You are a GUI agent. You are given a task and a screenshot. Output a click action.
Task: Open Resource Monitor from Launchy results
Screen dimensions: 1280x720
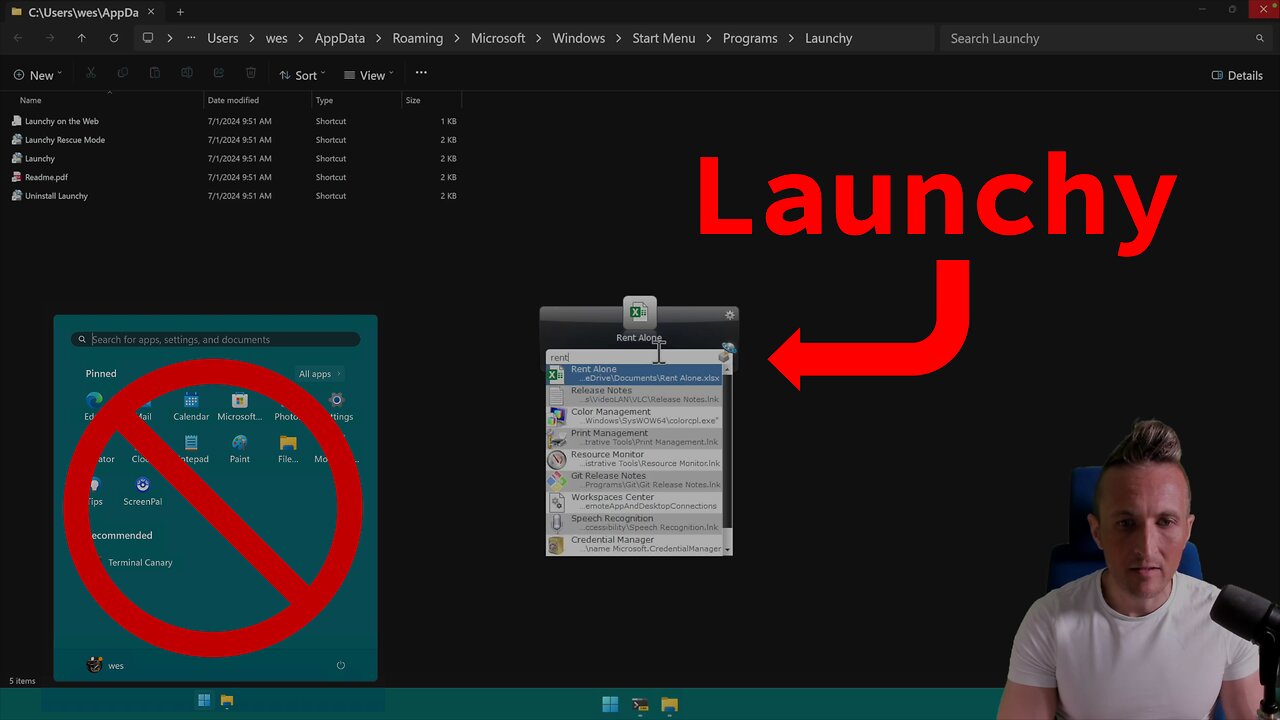point(635,459)
